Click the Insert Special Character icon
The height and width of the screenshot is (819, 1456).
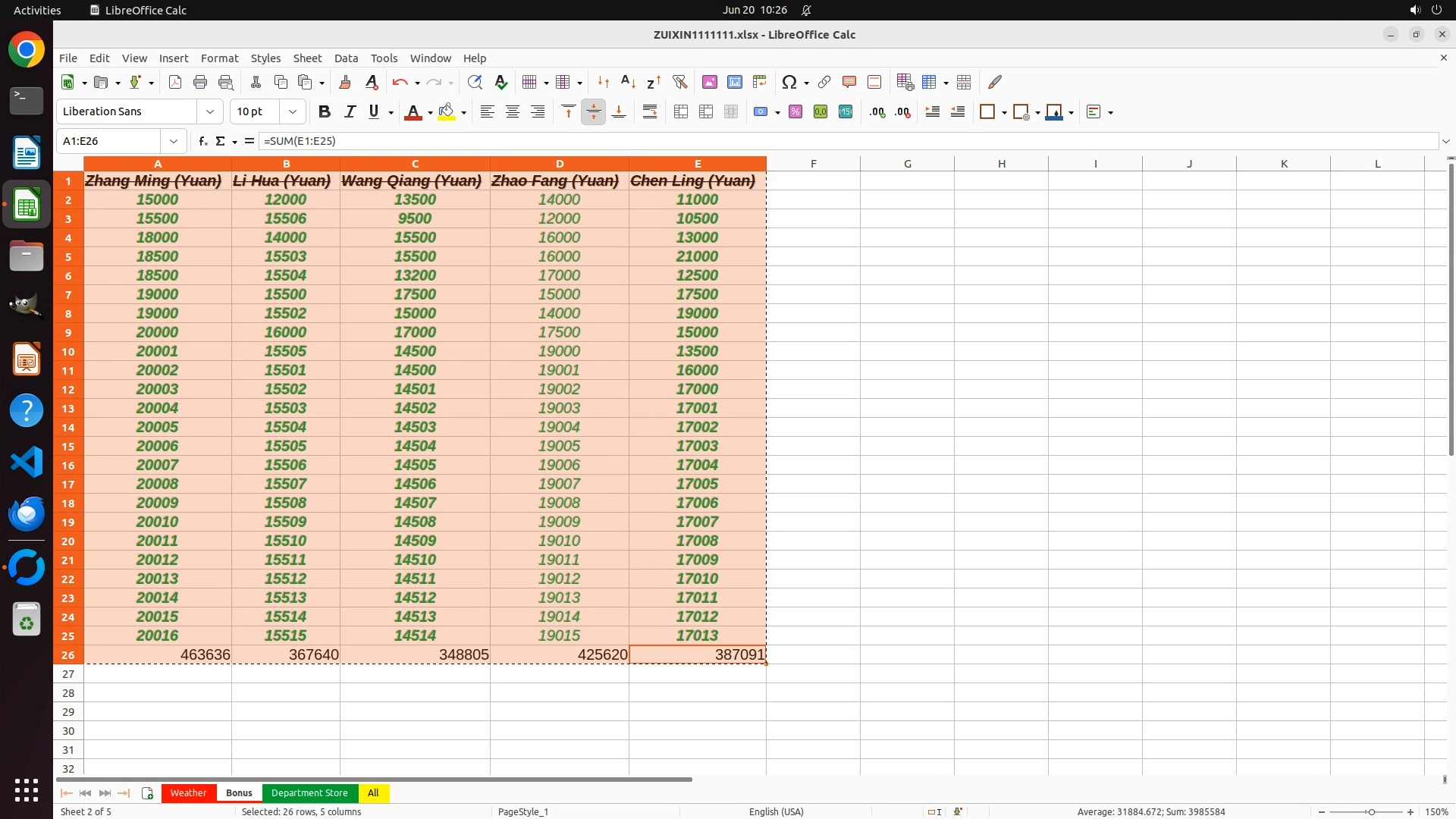tap(789, 82)
